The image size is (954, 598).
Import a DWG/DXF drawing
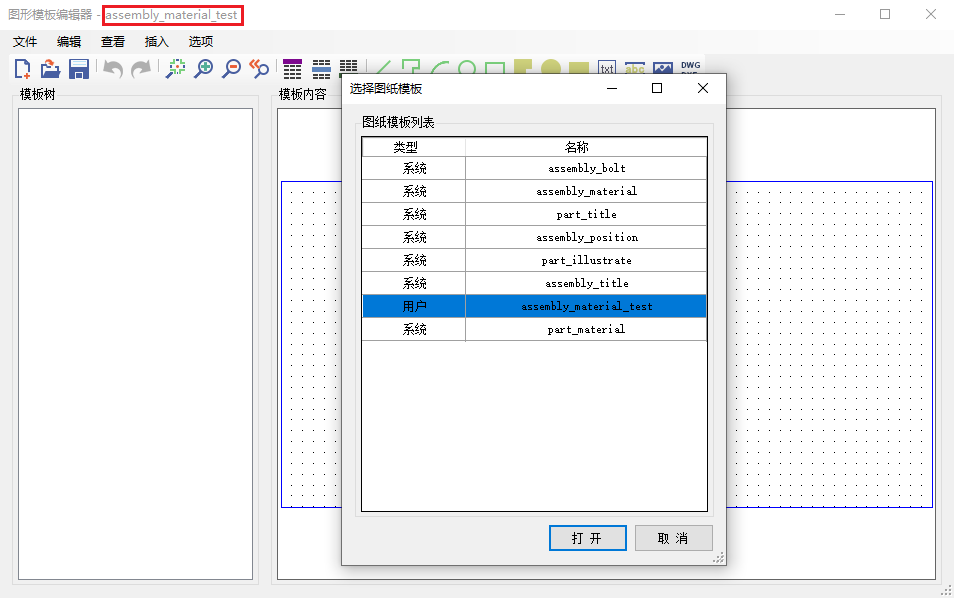coord(691,66)
